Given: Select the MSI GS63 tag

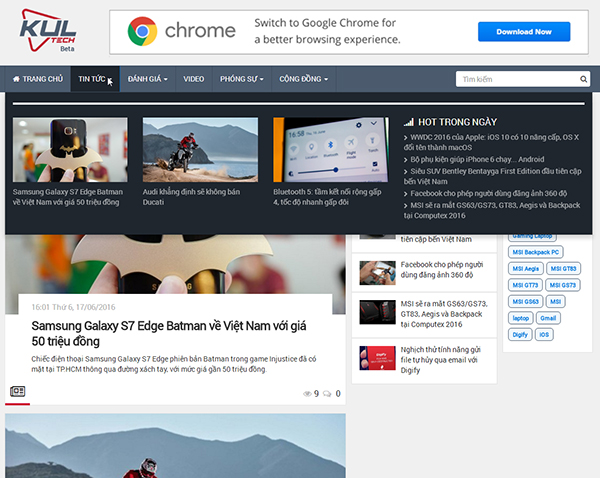Looking at the screenshot, I should 525,302.
